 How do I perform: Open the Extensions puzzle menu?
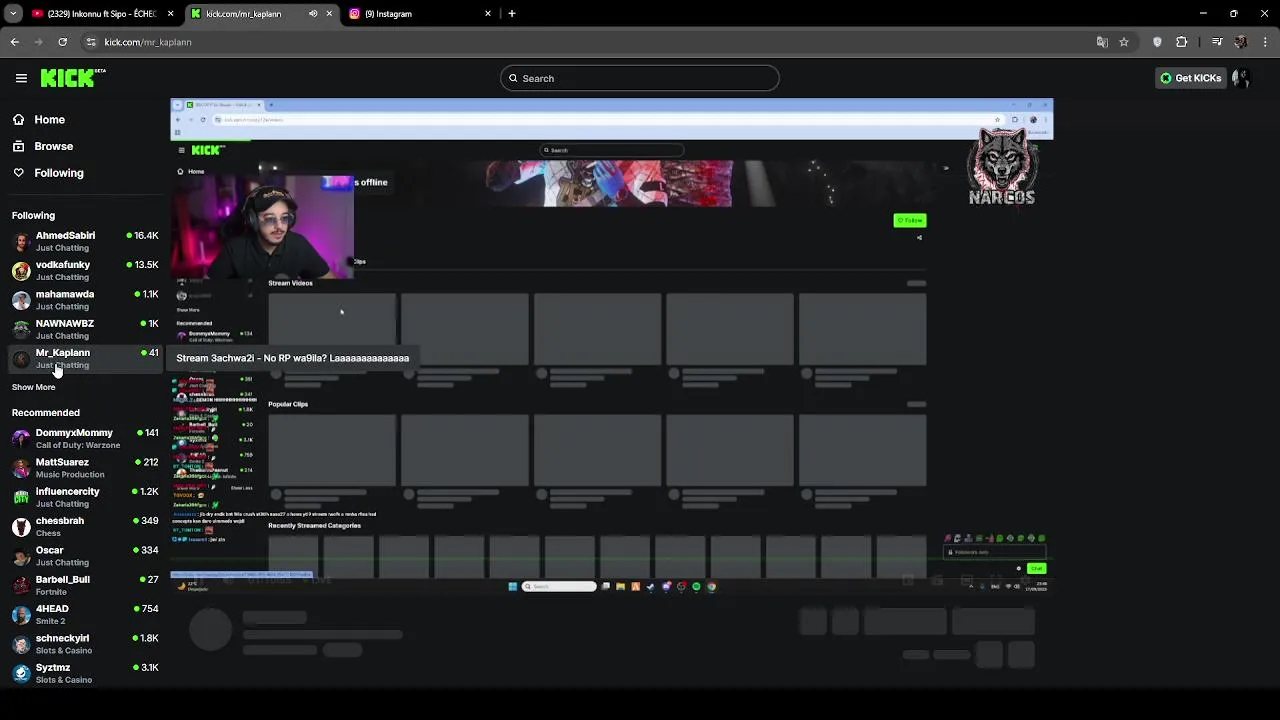coord(1182,42)
